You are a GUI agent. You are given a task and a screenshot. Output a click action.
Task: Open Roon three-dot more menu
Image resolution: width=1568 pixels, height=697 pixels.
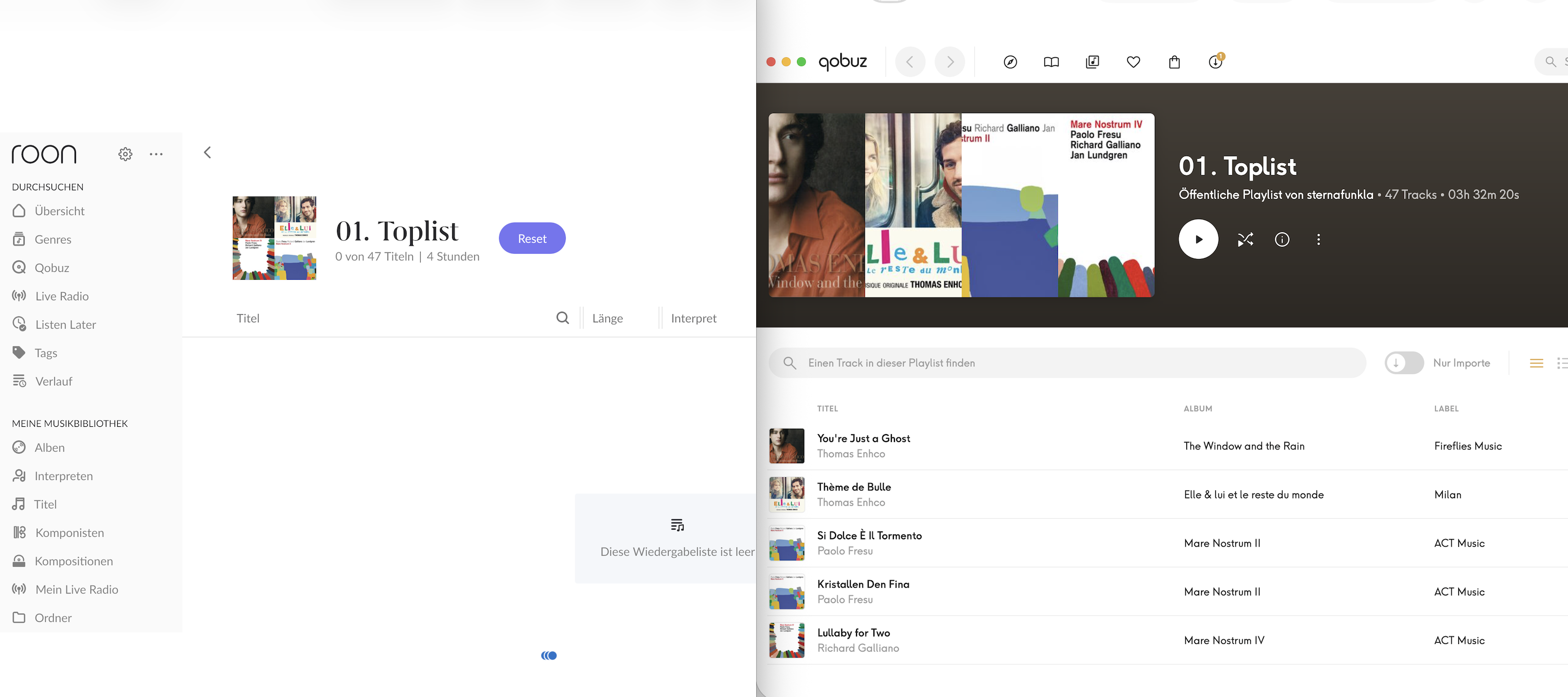click(156, 154)
